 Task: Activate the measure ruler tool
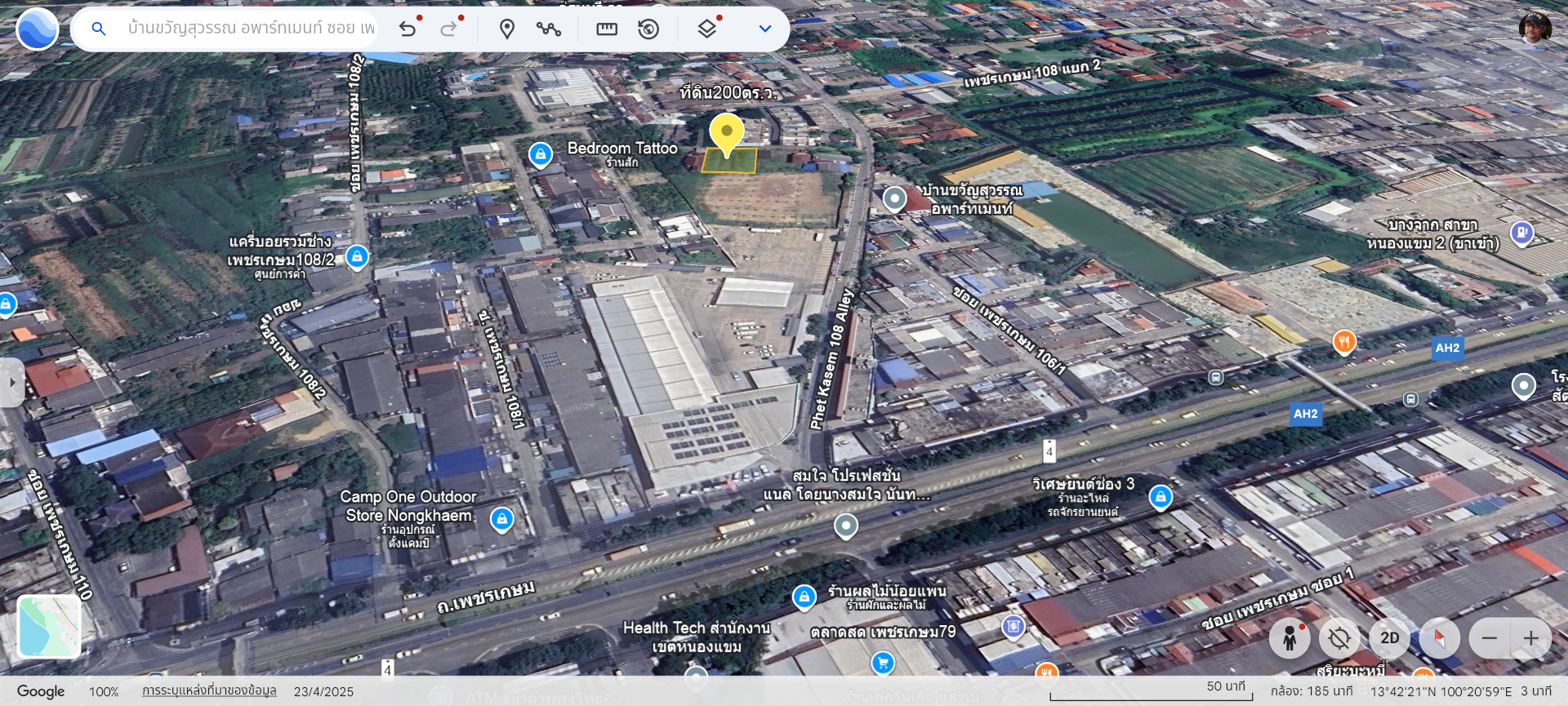coord(607,29)
